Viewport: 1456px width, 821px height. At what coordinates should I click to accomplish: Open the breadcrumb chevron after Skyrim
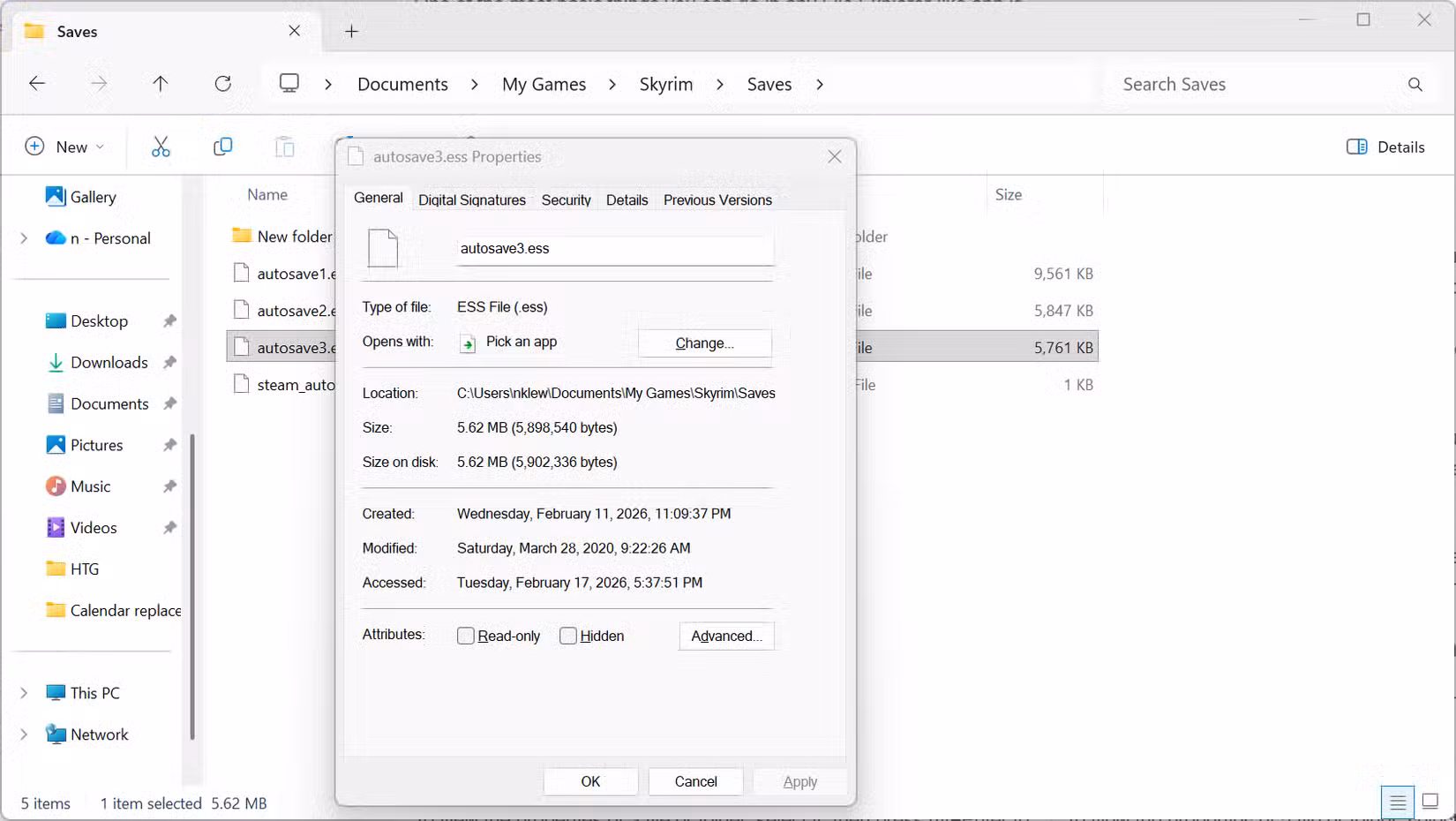[x=720, y=84]
